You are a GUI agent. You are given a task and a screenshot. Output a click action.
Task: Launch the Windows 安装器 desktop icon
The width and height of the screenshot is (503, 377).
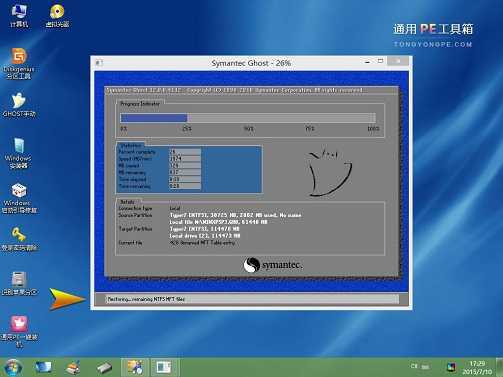click(18, 153)
